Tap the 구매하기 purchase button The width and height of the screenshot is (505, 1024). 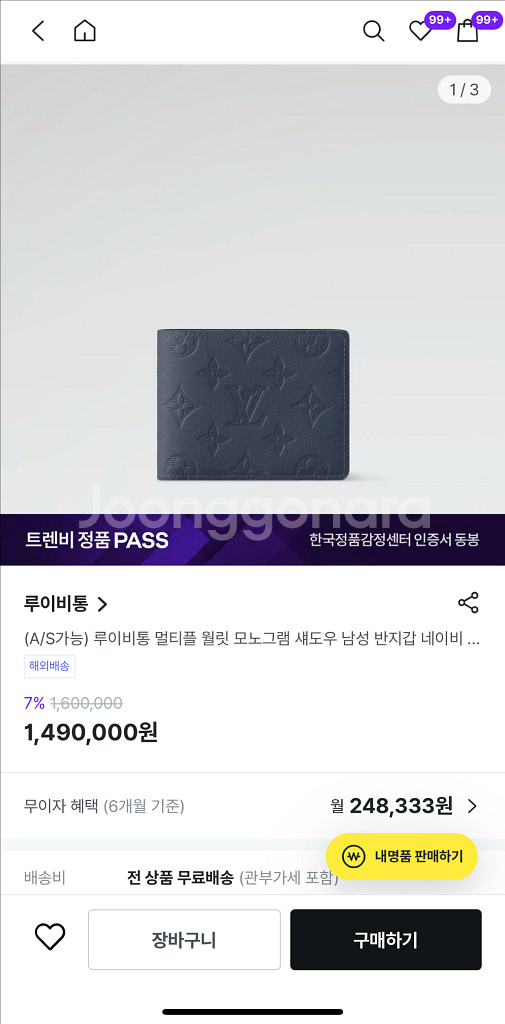tap(386, 940)
